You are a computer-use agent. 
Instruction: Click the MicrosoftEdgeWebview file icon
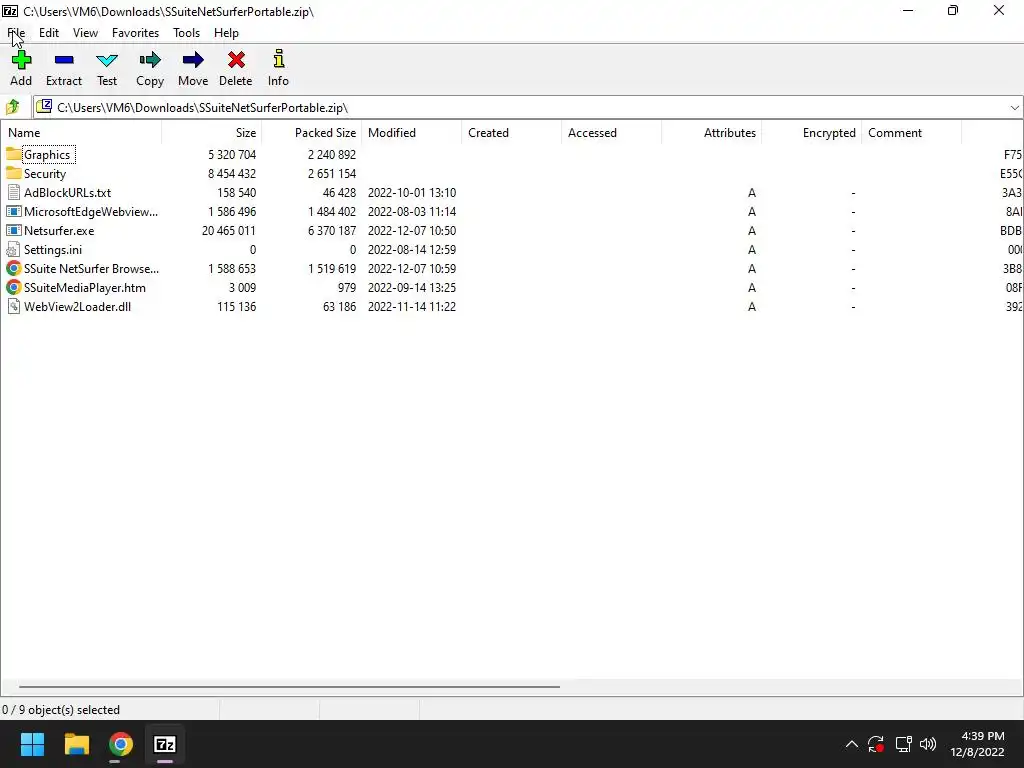13,212
